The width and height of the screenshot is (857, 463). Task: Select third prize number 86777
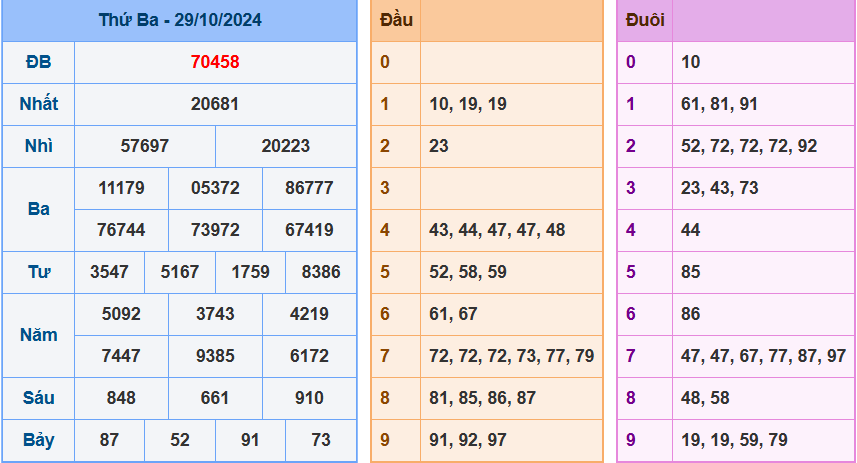tap(309, 188)
